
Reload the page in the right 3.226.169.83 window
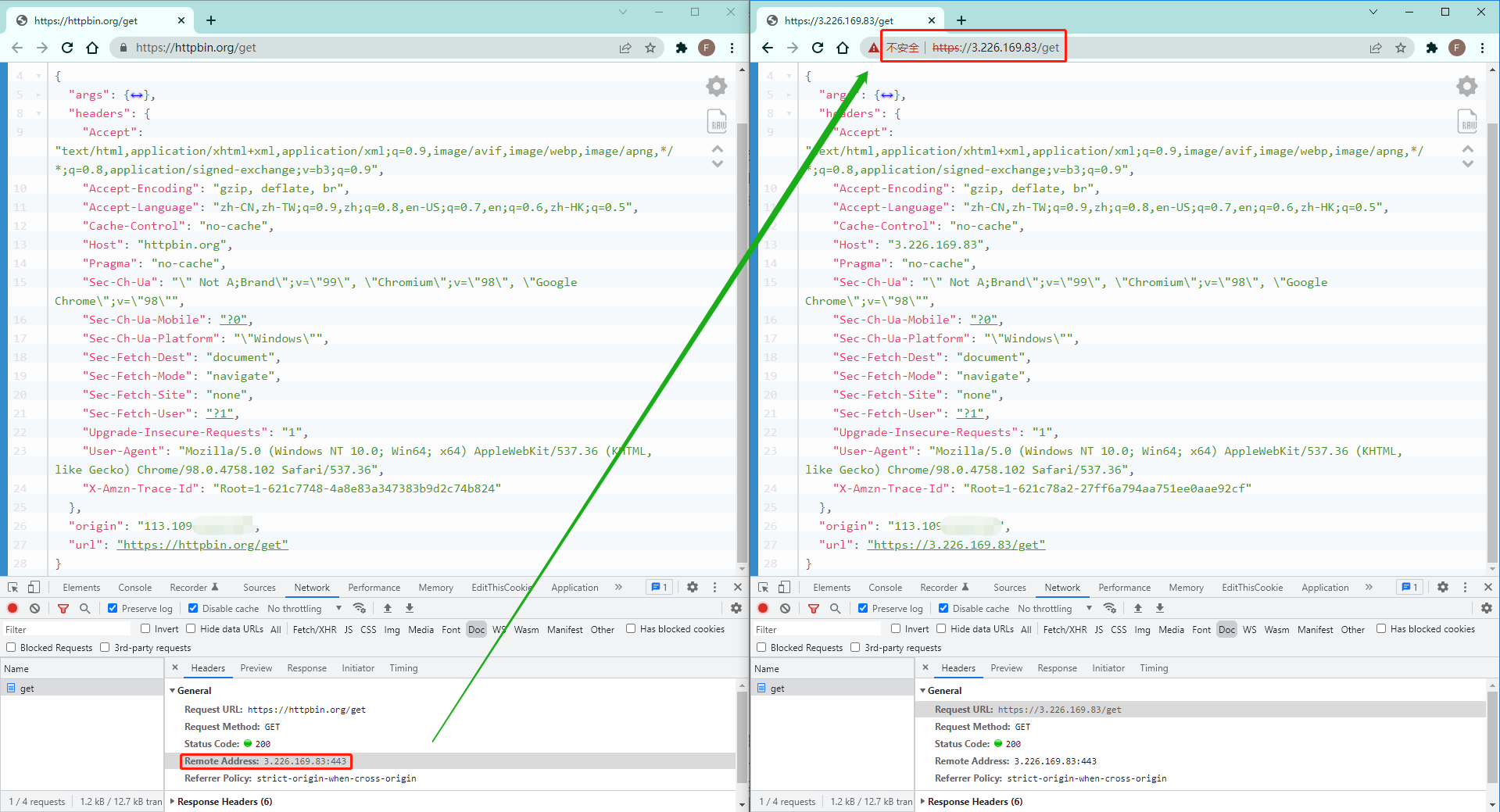click(x=818, y=48)
